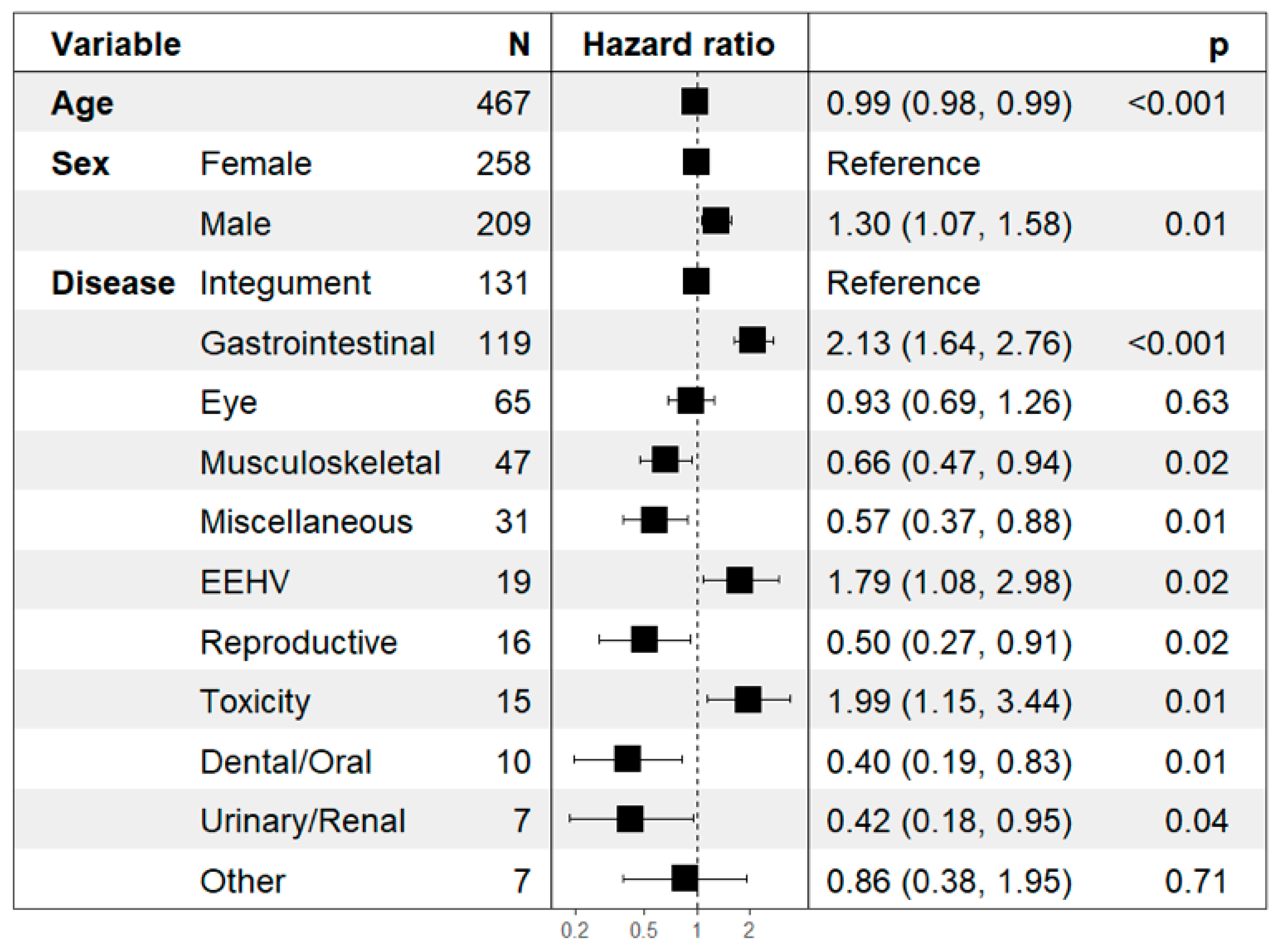Click the axis tick label "2"
This screenshot has width=1283, height=952.
[x=748, y=930]
